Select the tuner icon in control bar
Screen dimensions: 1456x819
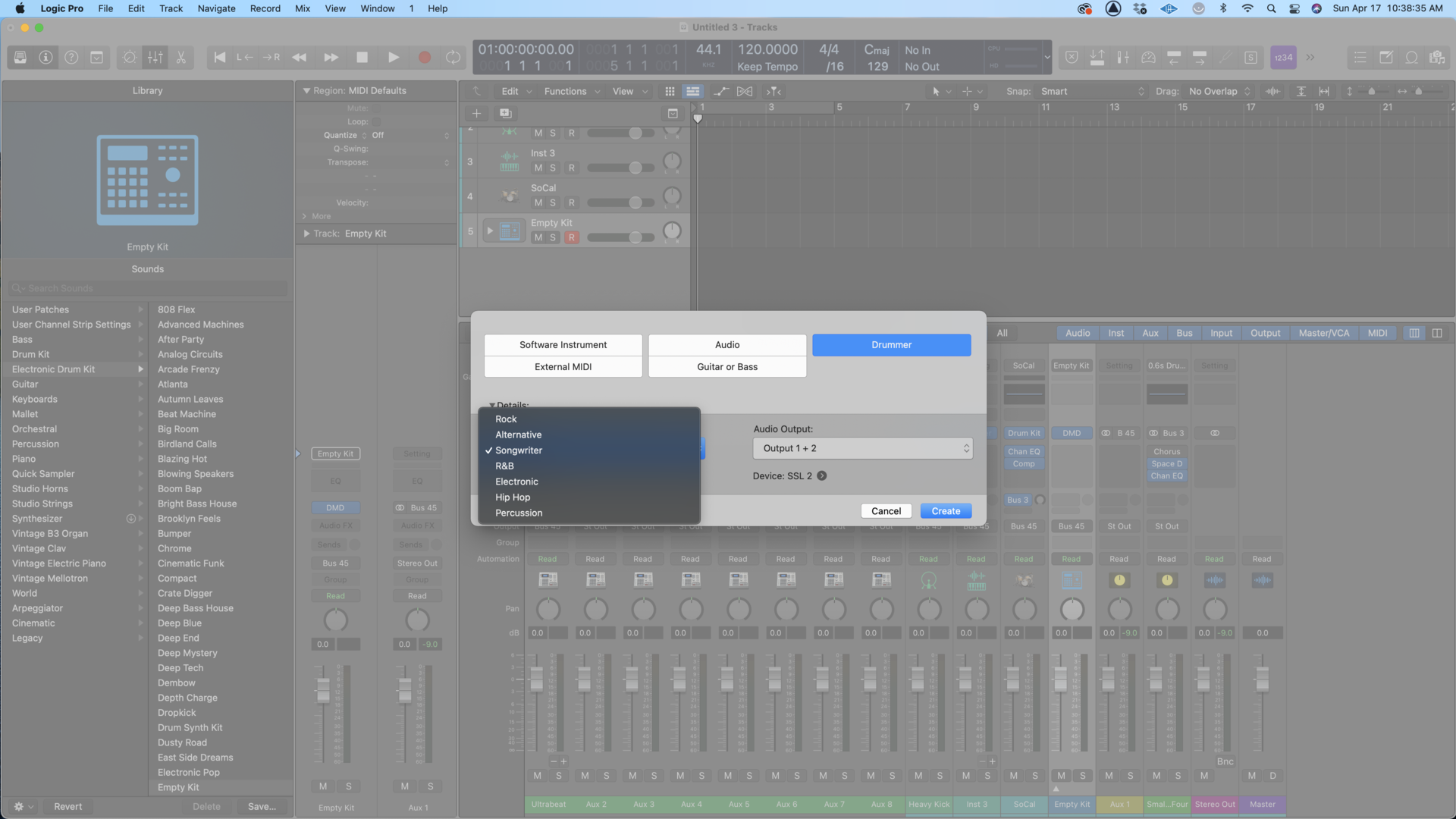1226,57
